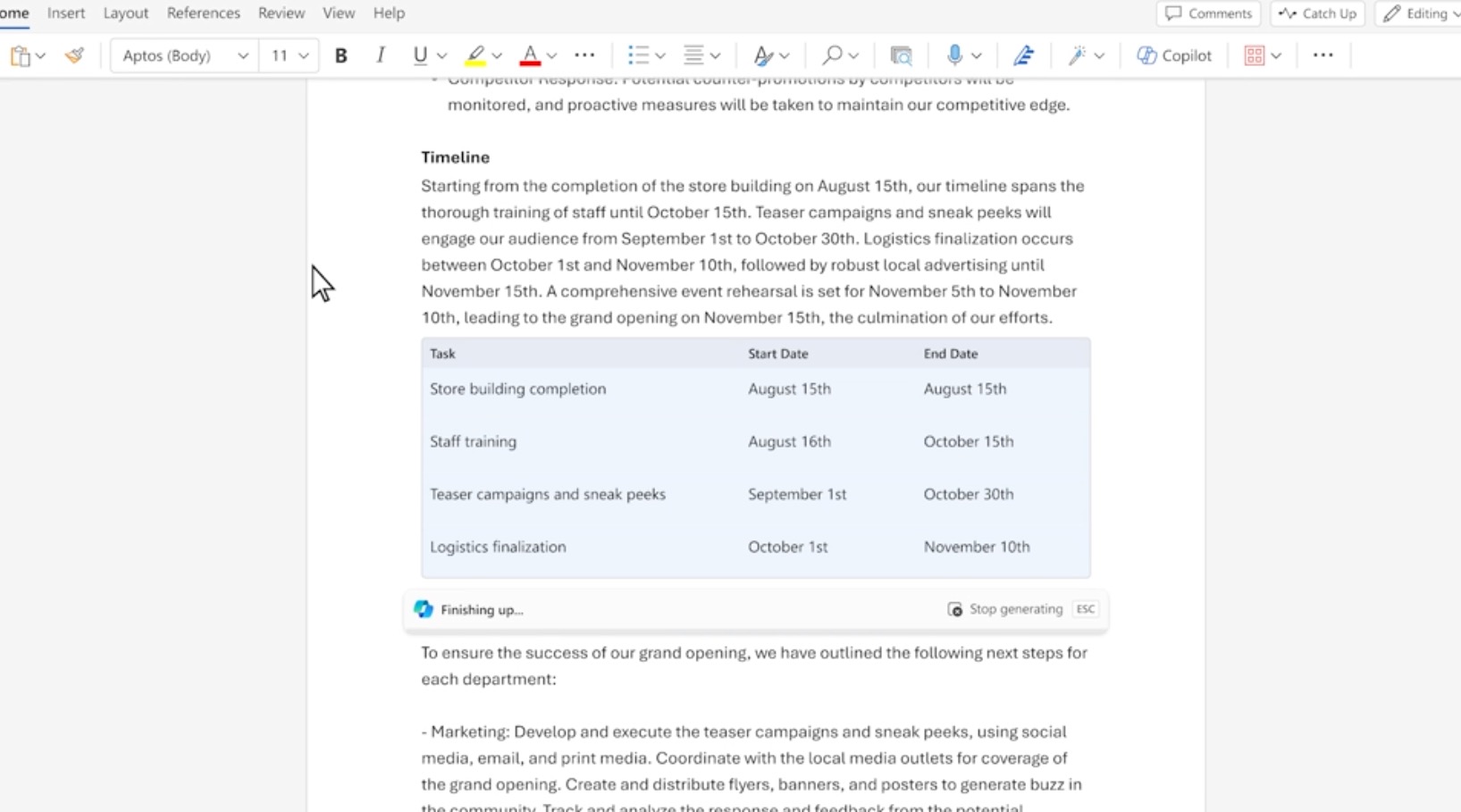Viewport: 1461px width, 812px height.
Task: Expand Designer options dropdown arrow
Action: (1099, 56)
